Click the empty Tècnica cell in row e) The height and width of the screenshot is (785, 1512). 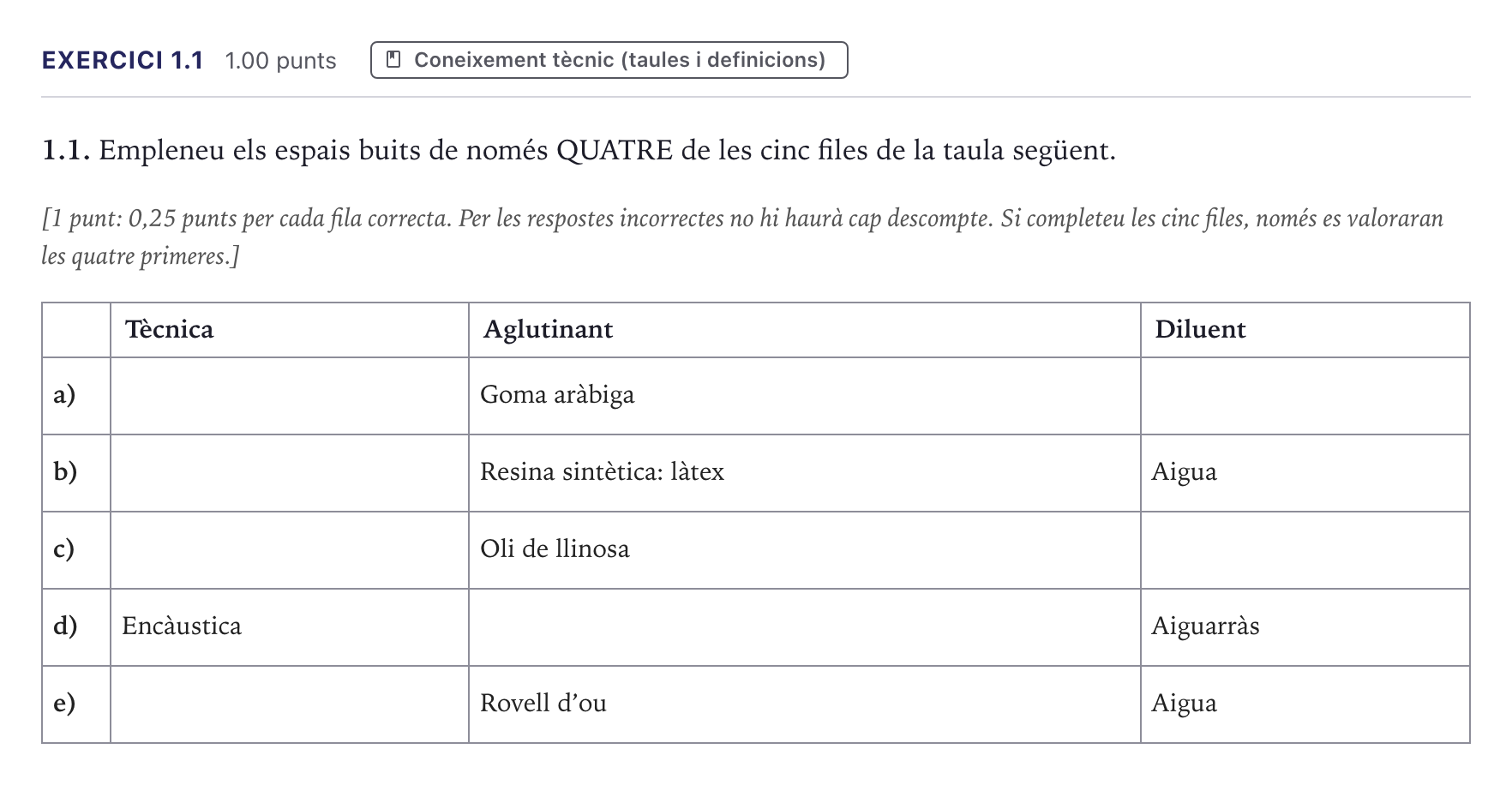pos(290,704)
